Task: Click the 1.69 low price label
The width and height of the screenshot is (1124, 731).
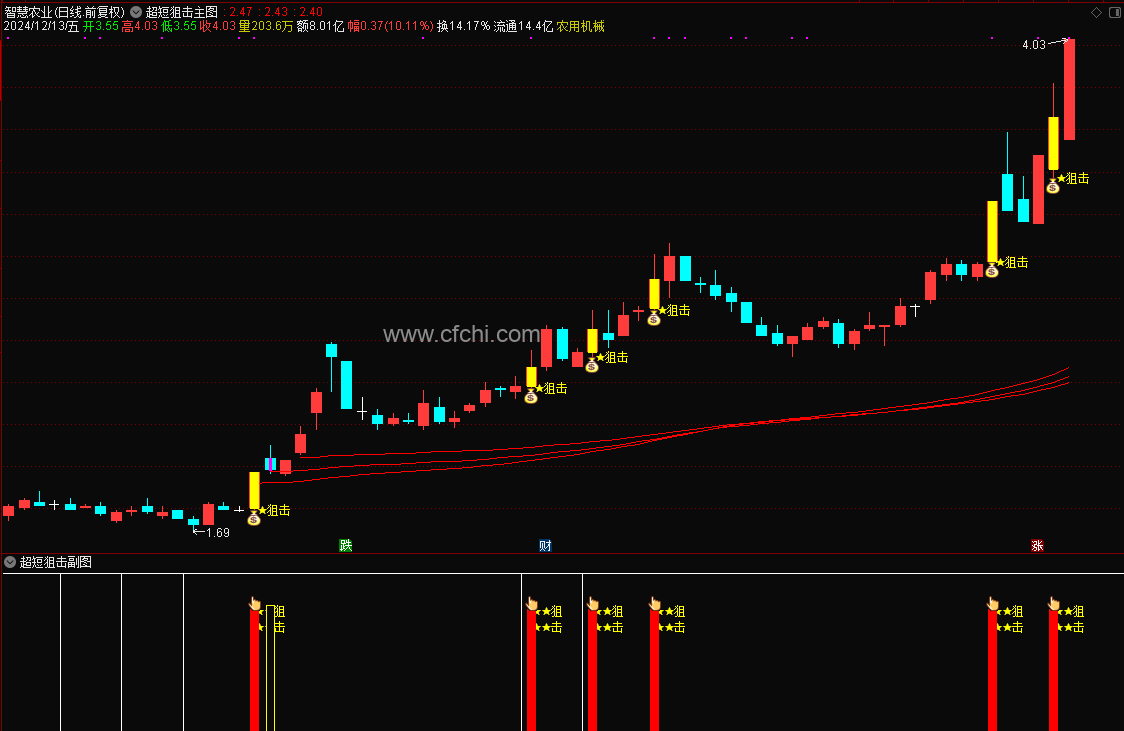Action: [218, 532]
